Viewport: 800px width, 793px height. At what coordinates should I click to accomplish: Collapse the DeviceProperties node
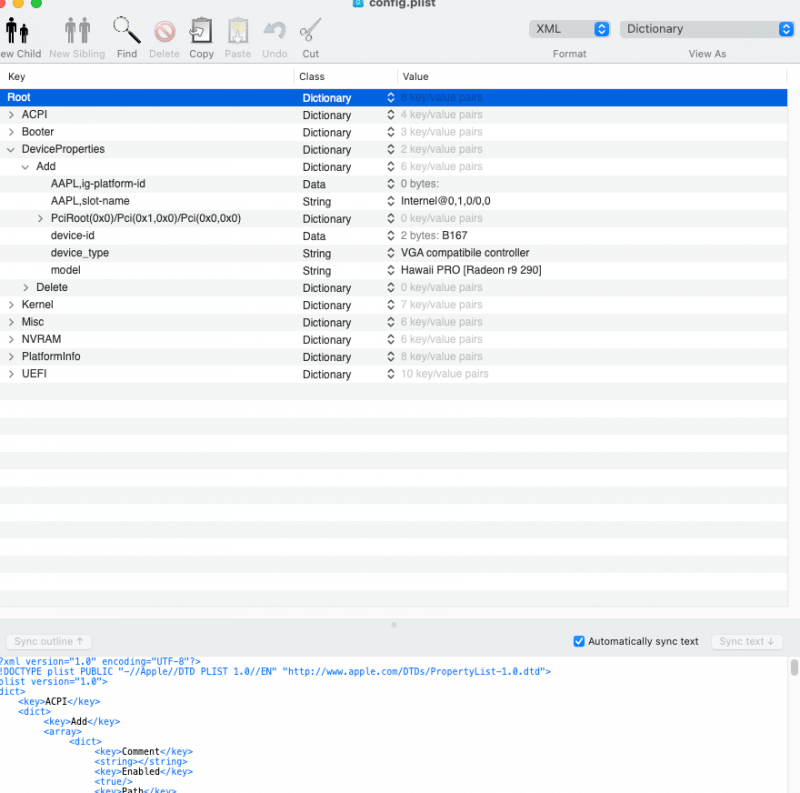pos(11,149)
